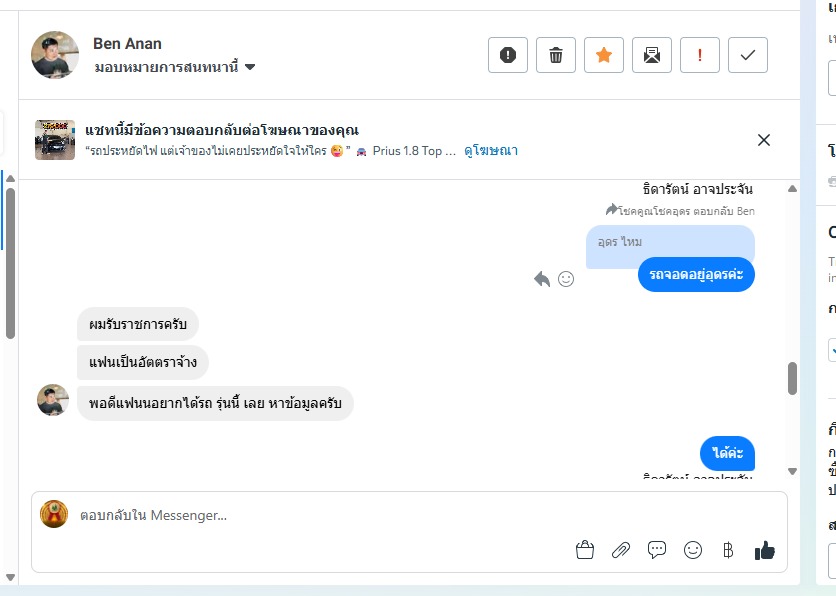Image resolution: width=836 pixels, height=596 pixels.
Task: Flag conversation as priority with the red exclamation
Action: tap(700, 55)
